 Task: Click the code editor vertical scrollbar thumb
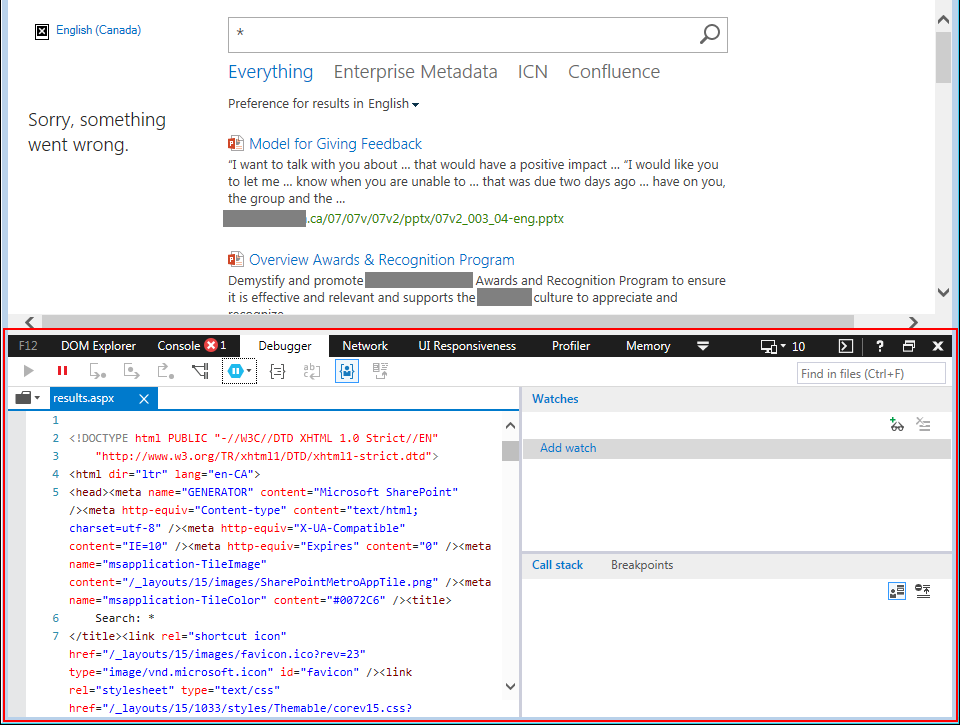tap(510, 450)
